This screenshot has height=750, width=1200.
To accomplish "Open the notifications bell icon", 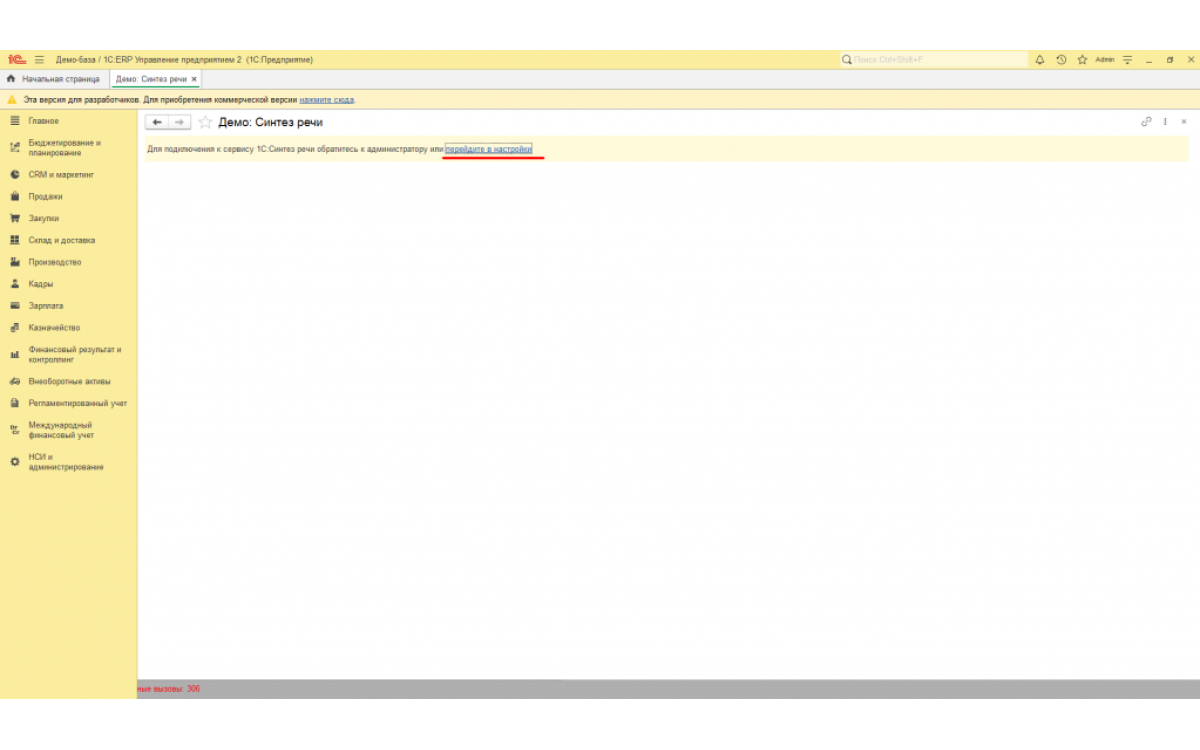I will pos(1039,60).
